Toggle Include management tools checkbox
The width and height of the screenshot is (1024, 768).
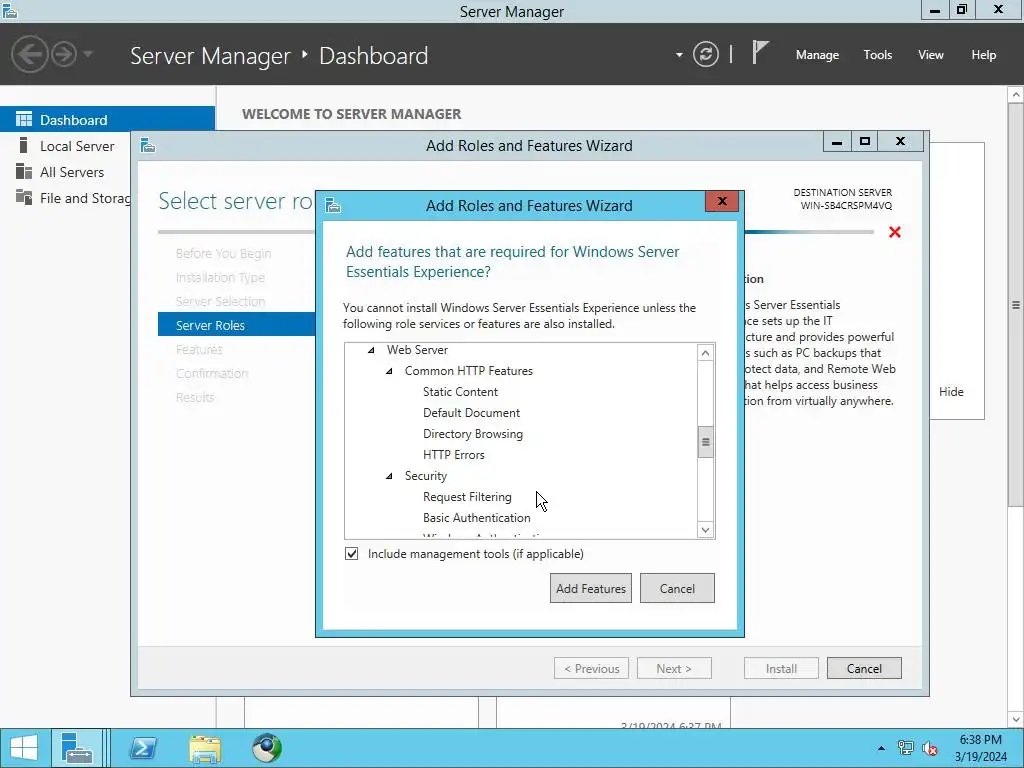(351, 554)
